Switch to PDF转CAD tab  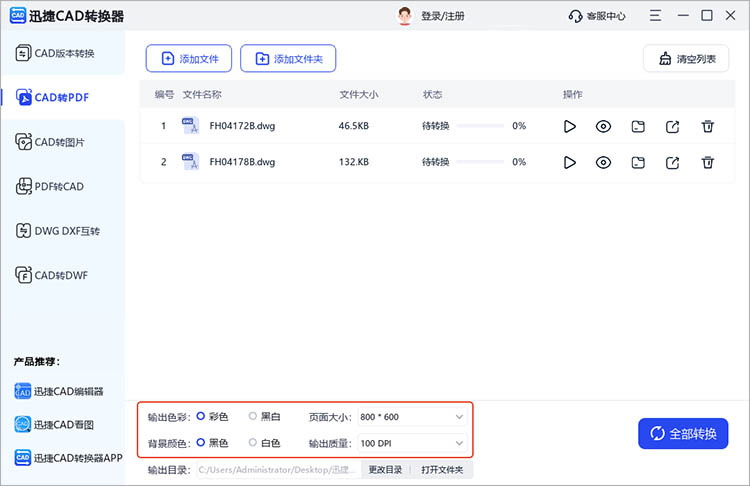(x=63, y=186)
